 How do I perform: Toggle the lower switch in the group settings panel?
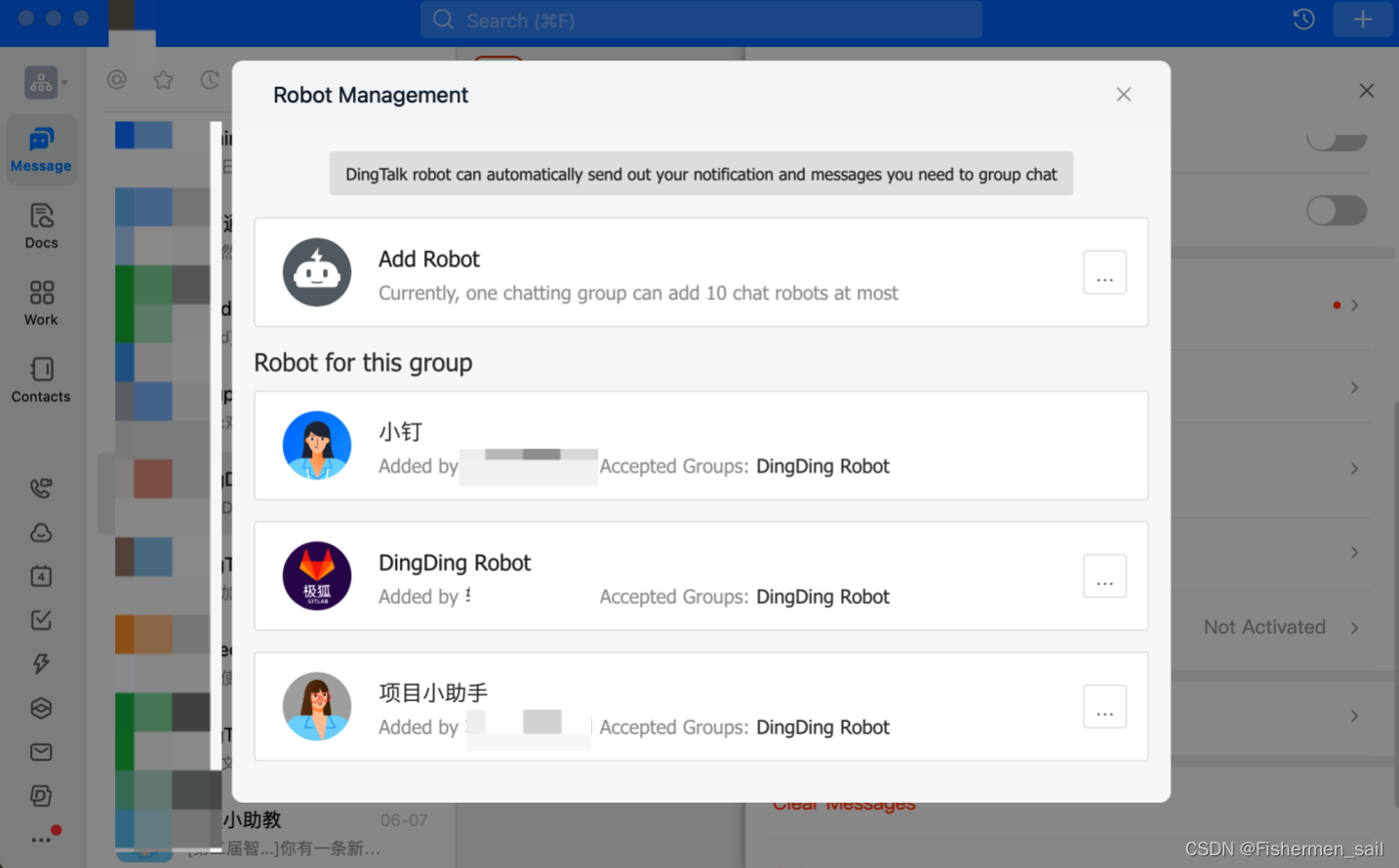point(1337,211)
